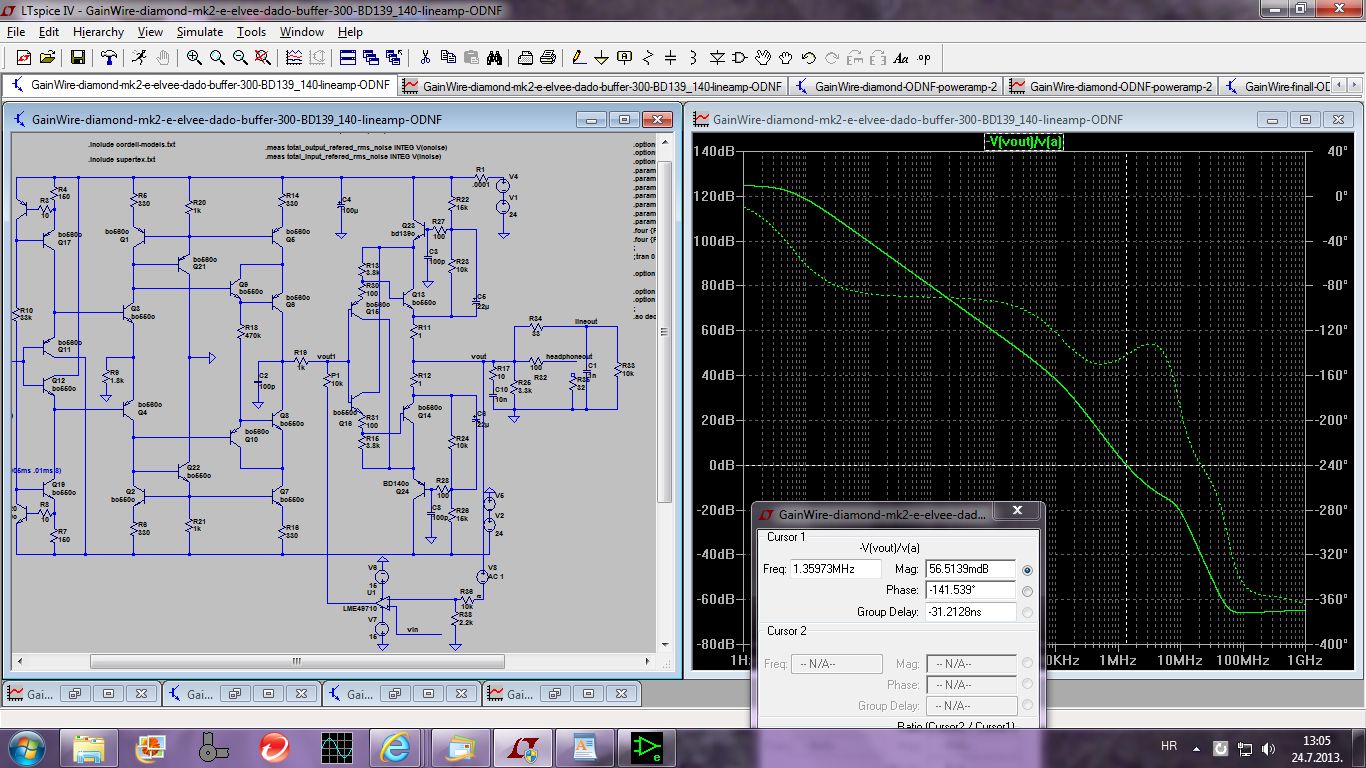The image size is (1366, 768).
Task: Click the LME49710 op-amp label in the schematic
Action: click(359, 608)
